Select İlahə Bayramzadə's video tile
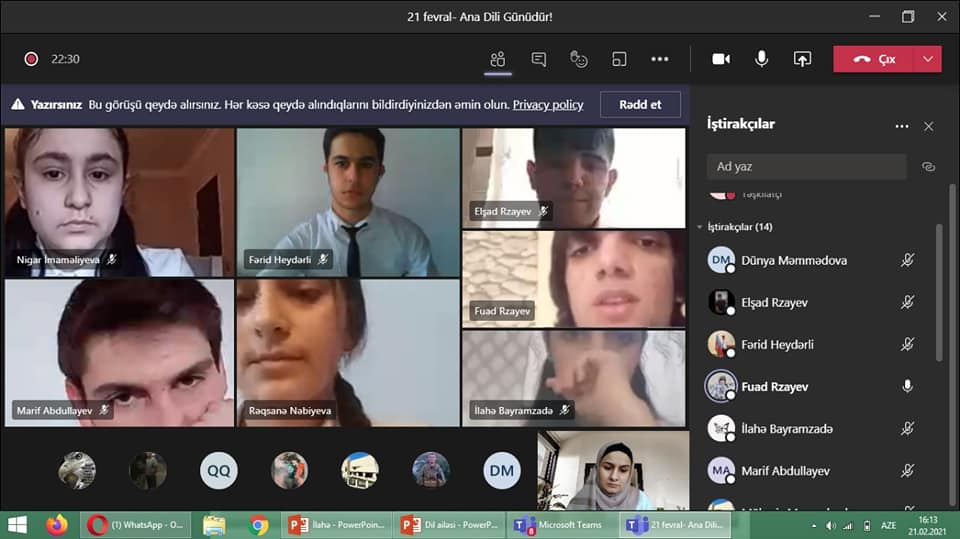This screenshot has width=960, height=539. 574,379
